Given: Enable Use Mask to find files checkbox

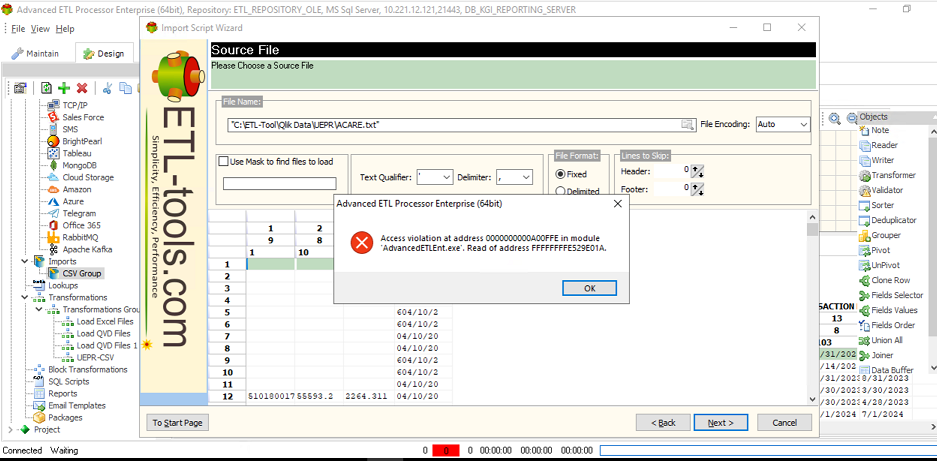Looking at the screenshot, I should [x=224, y=161].
